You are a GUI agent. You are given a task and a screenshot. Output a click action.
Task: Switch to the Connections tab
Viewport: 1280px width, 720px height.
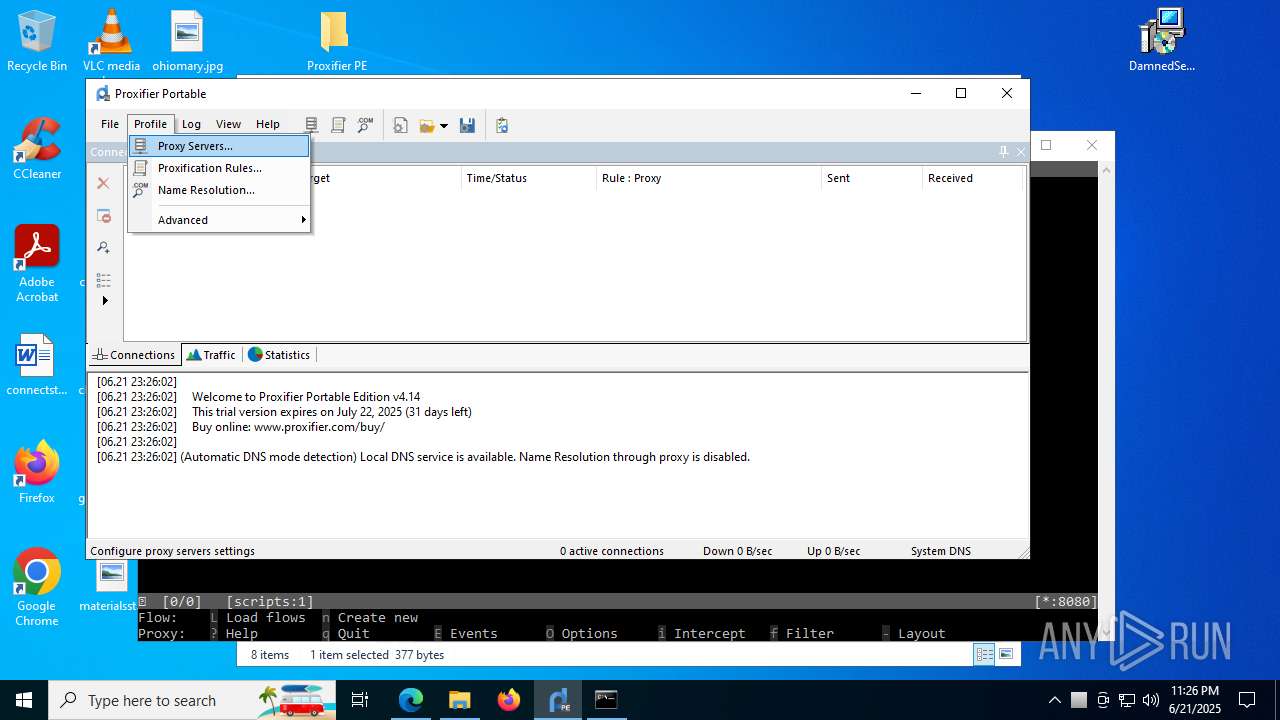pyautogui.click(x=133, y=355)
